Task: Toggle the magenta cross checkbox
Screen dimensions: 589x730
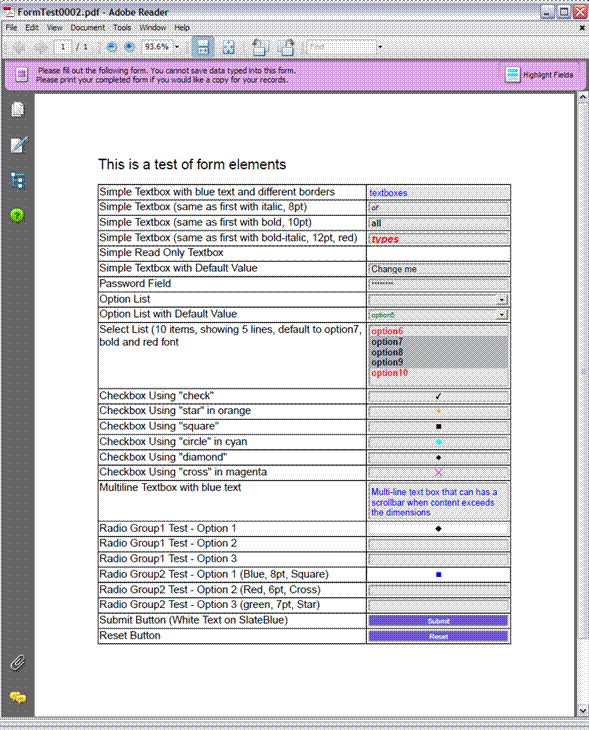Action: [438, 473]
